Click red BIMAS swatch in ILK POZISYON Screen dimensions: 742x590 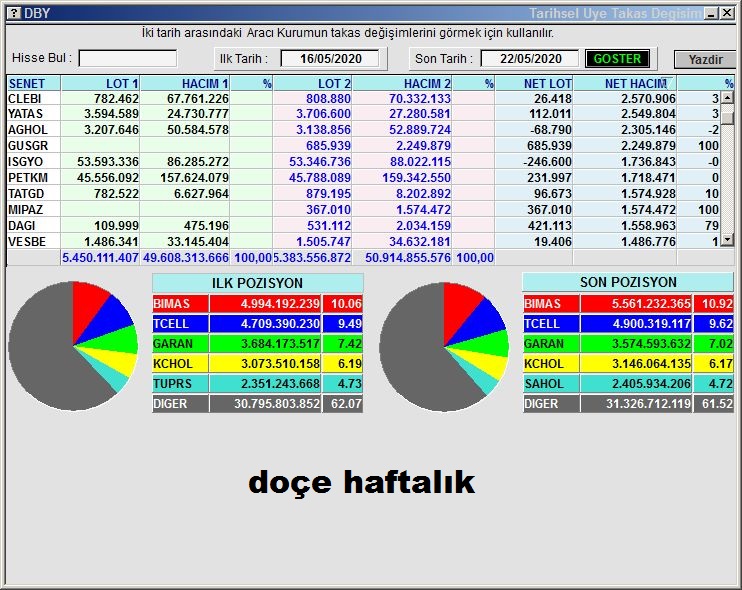click(x=180, y=304)
